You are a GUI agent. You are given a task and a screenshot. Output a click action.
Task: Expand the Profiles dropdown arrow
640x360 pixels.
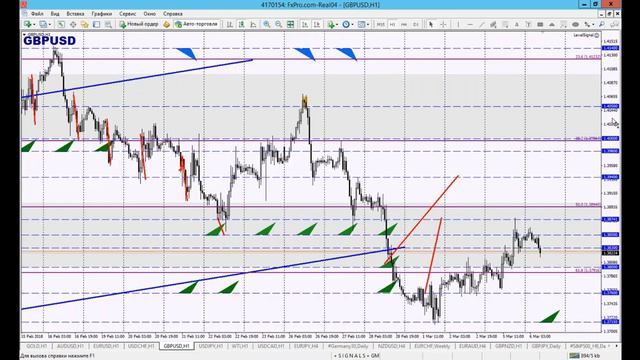tap(49, 24)
